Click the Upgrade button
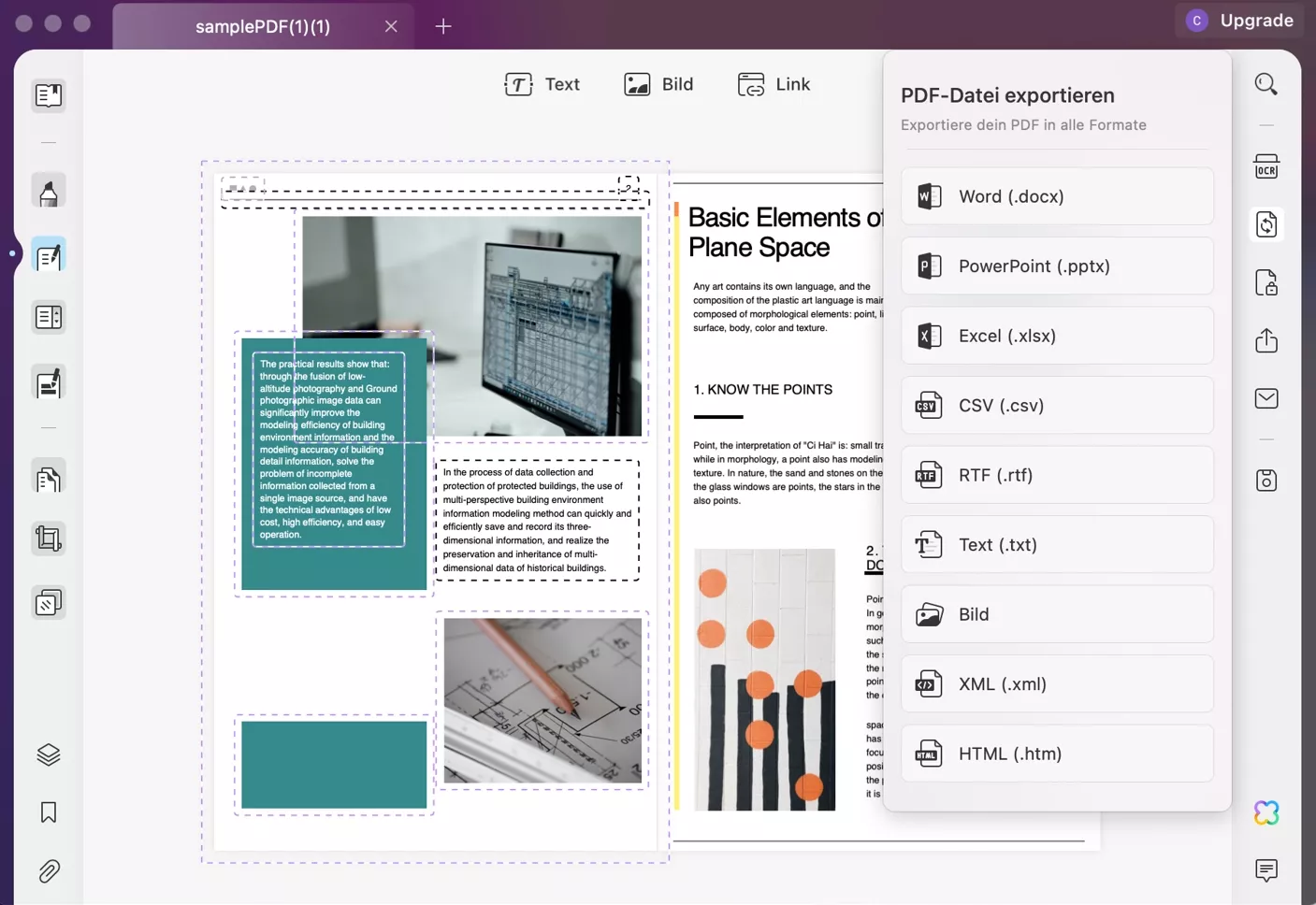The width and height of the screenshot is (1316, 905). coord(1254,20)
